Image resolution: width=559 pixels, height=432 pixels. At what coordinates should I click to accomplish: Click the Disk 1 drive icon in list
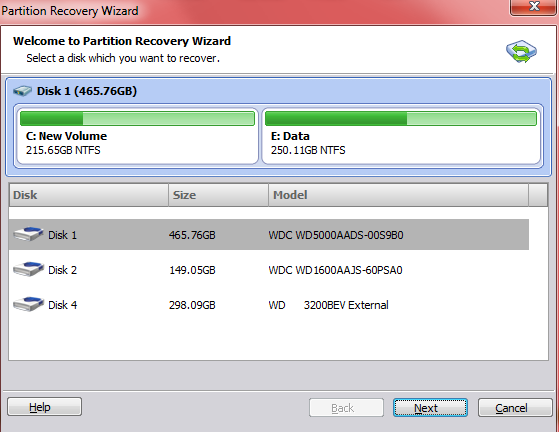(x=28, y=234)
